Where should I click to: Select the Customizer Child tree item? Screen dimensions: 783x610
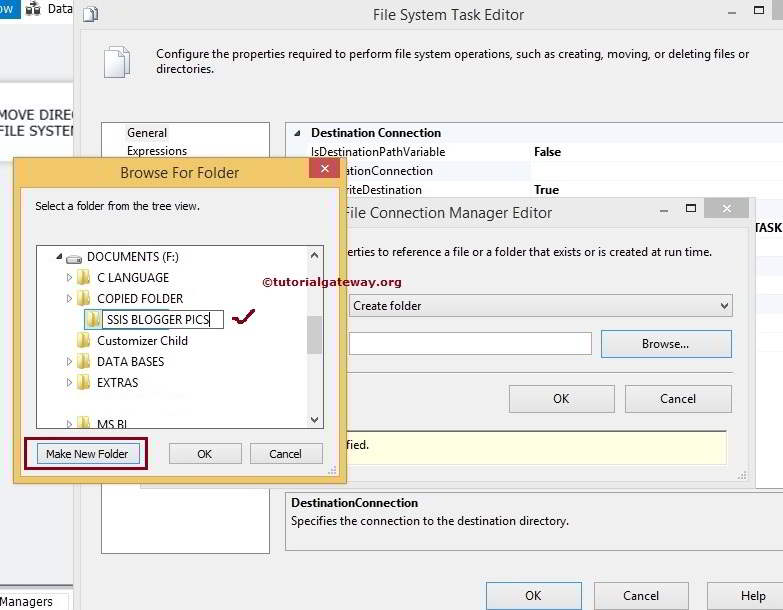click(x=142, y=340)
